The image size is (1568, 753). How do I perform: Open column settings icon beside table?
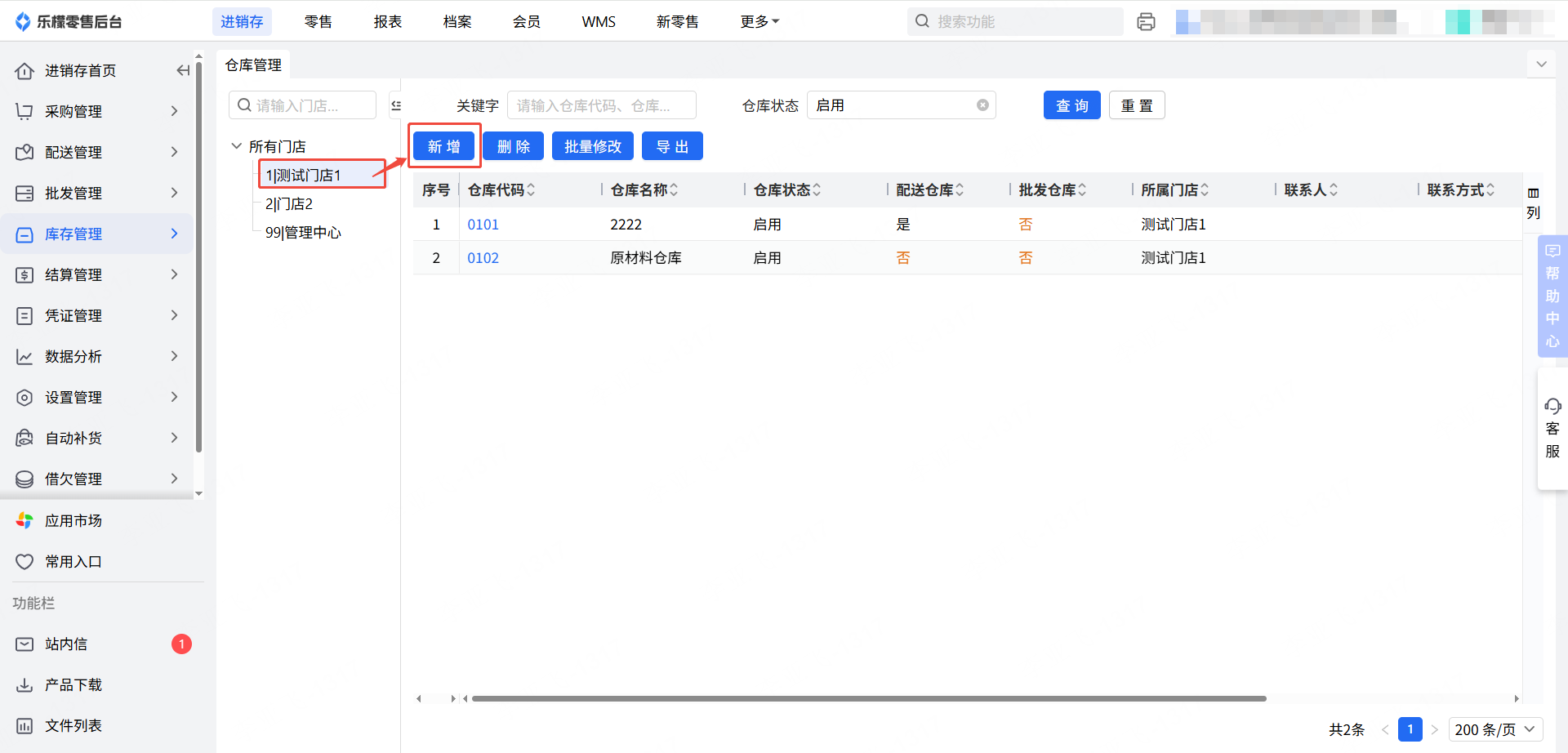pyautogui.click(x=1533, y=194)
